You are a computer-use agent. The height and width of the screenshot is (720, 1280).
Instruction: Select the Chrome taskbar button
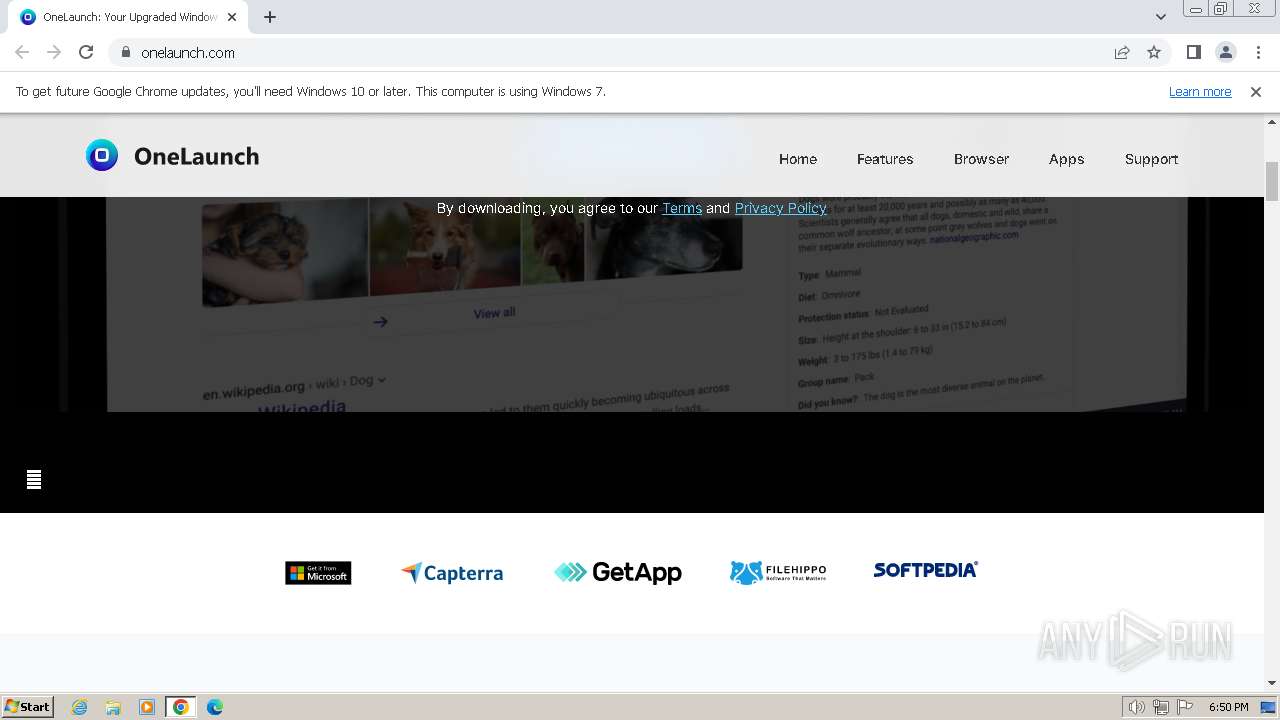click(x=181, y=707)
